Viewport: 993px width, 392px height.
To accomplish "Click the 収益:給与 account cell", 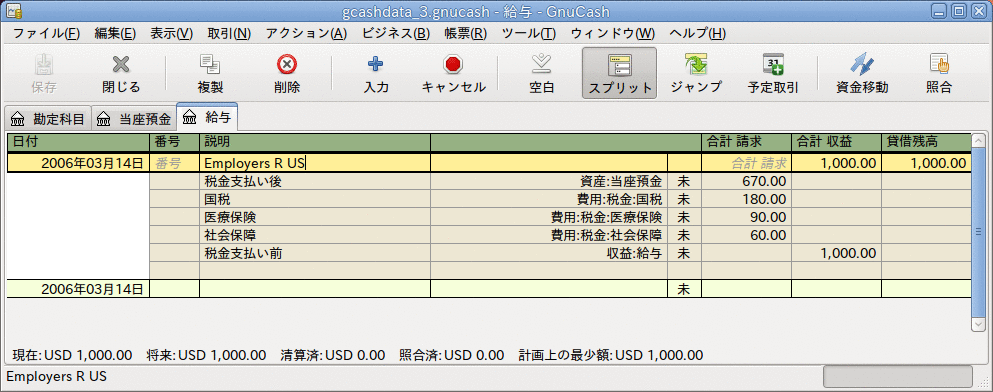I will coord(548,253).
